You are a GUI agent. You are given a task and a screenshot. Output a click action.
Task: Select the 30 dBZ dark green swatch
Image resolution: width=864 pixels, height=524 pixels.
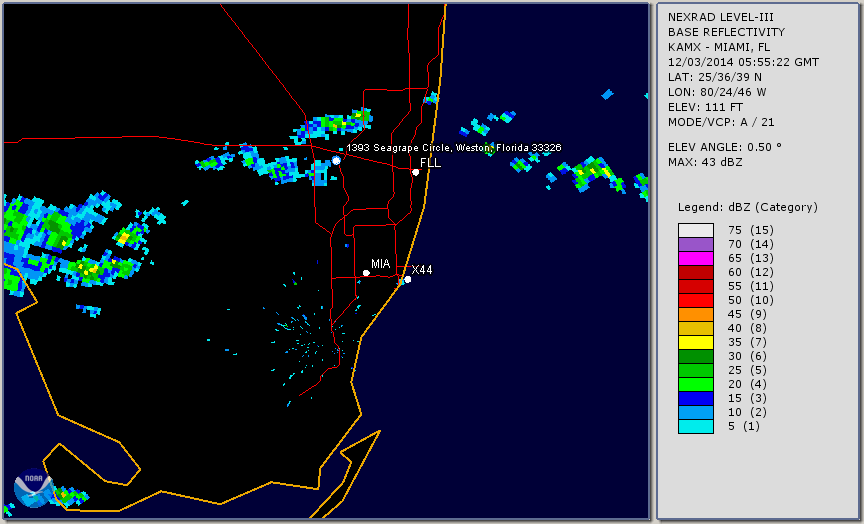[x=696, y=356]
